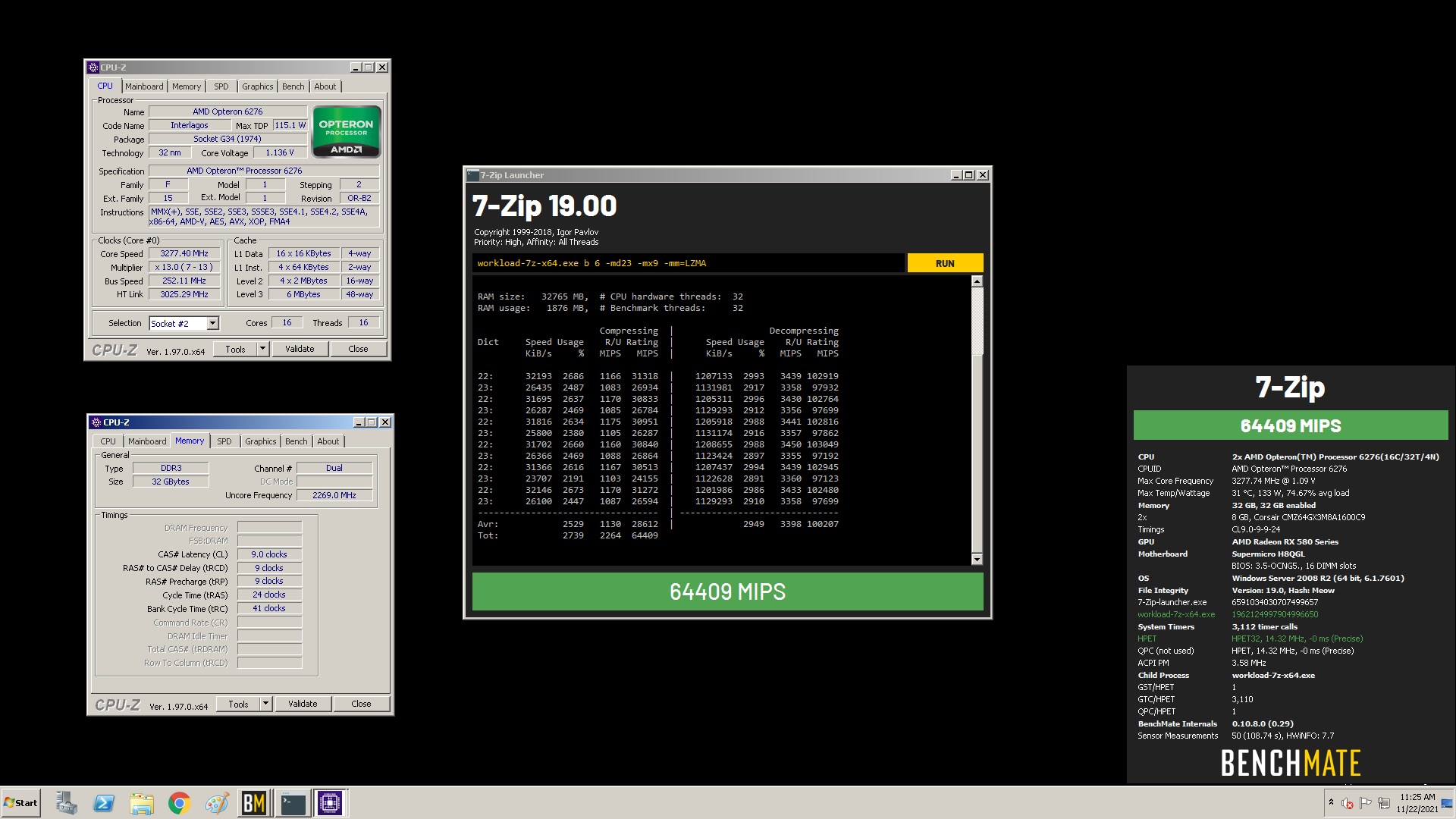Open SPD tab in the lower CPU-Z window
Image resolution: width=1456 pixels, height=819 pixels.
(224, 441)
